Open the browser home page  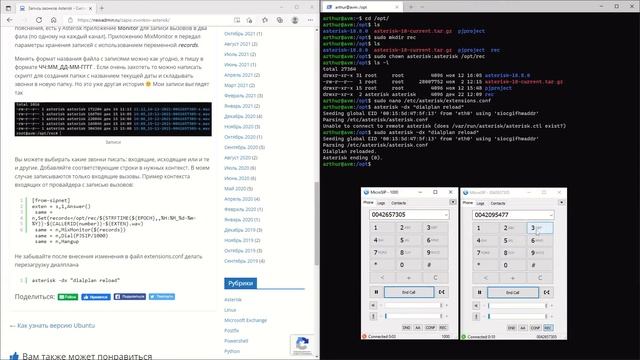(x=53, y=20)
